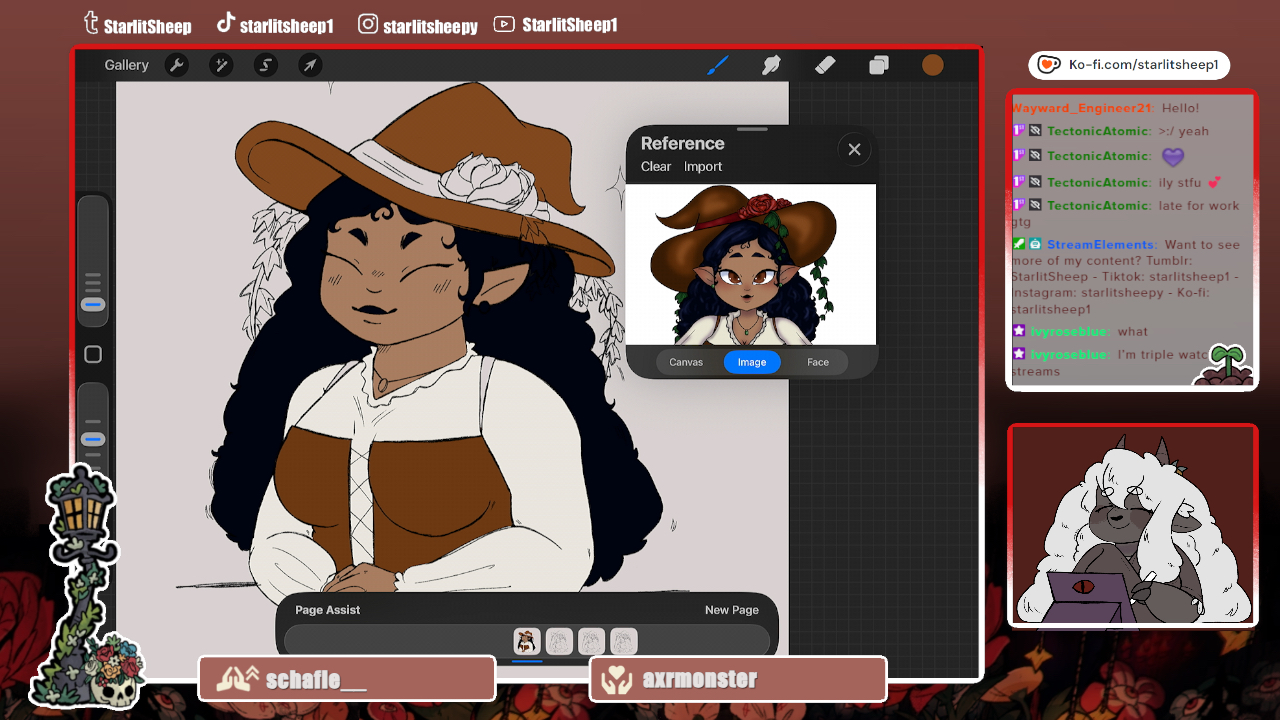Open the Layers panel
This screenshot has height=720, width=1280.
(x=879, y=65)
